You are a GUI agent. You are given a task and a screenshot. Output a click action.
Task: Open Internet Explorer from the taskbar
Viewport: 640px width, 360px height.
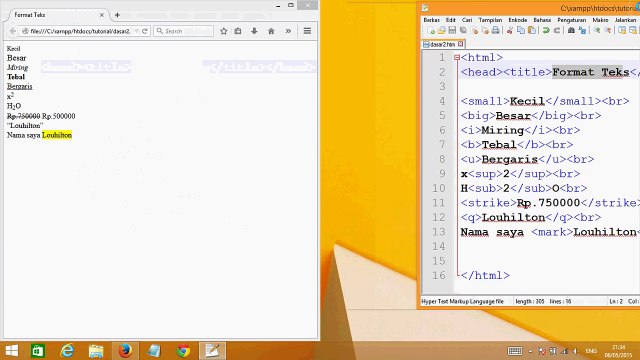pyautogui.click(x=67, y=351)
